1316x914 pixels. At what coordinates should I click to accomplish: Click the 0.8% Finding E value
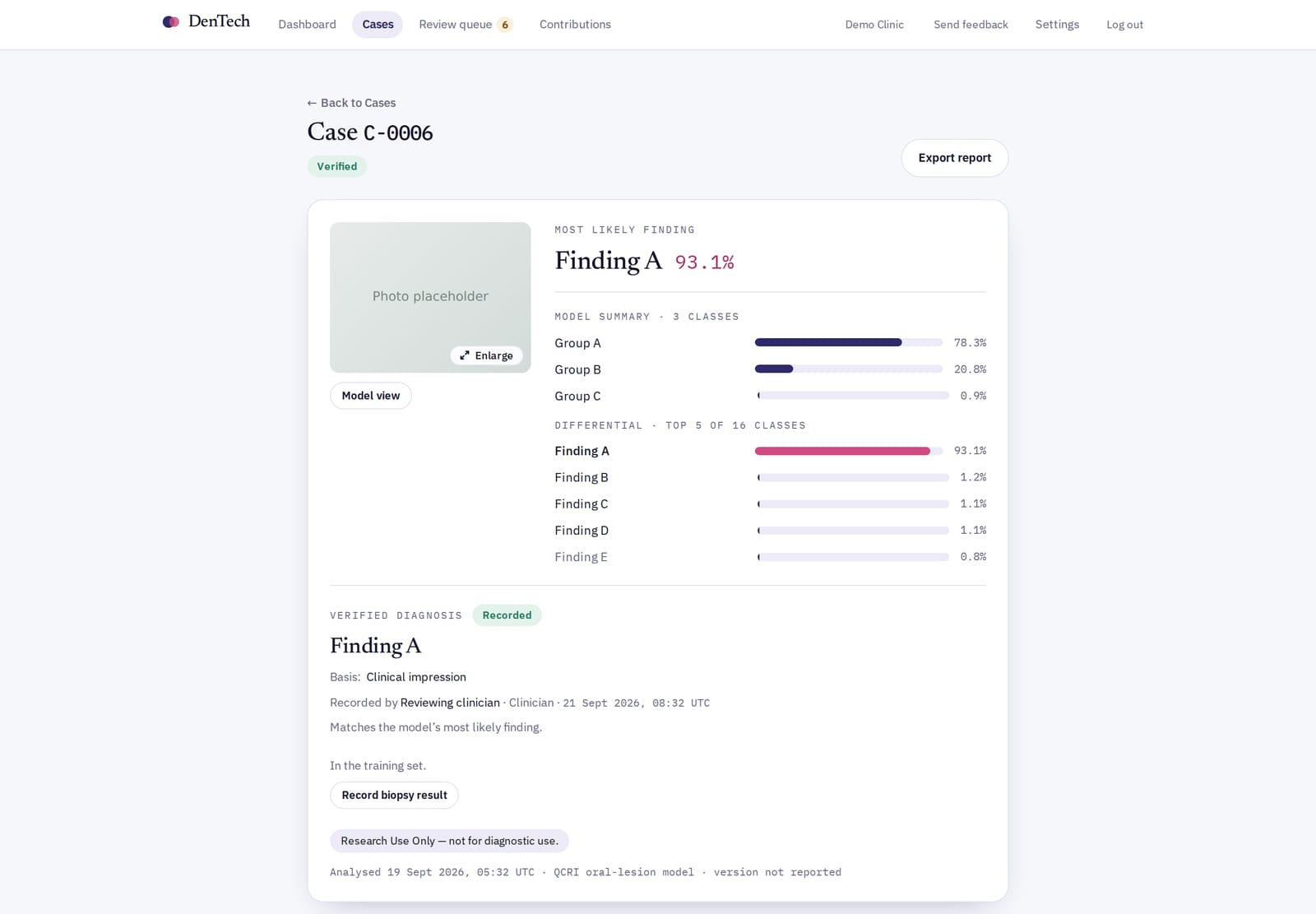[x=973, y=557]
